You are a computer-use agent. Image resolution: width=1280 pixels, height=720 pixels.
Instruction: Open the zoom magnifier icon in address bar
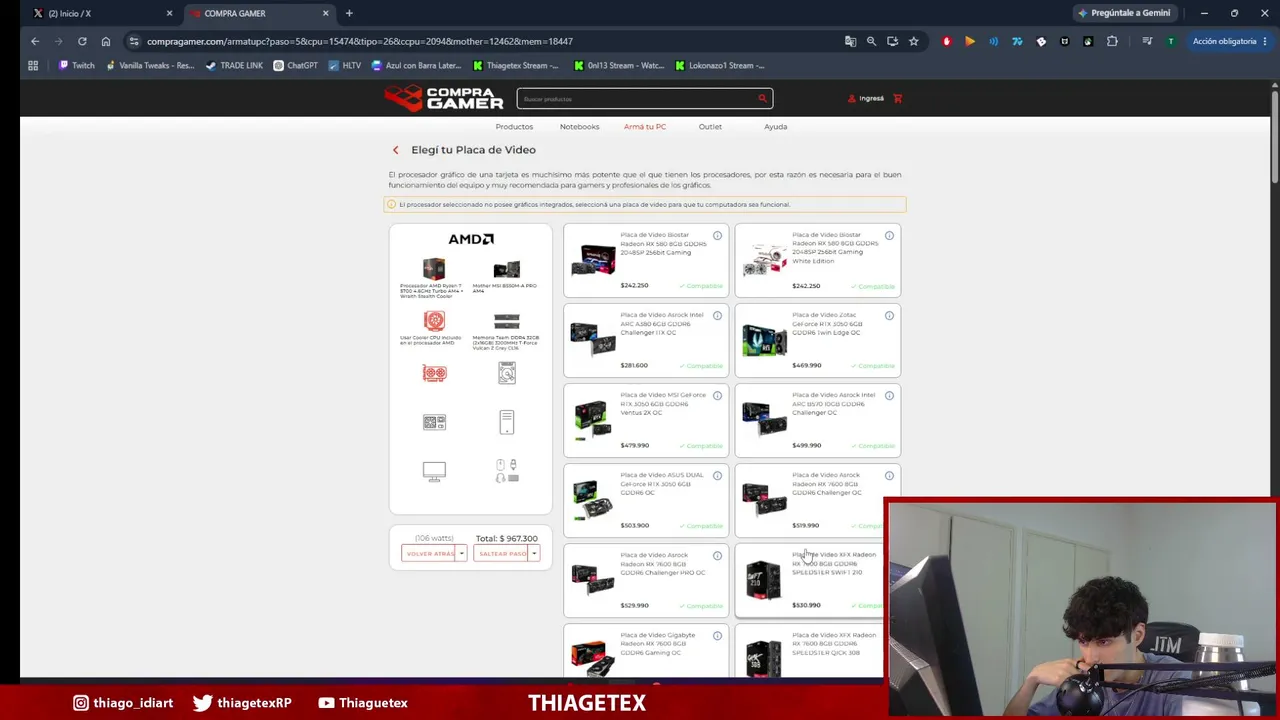pyautogui.click(x=871, y=41)
